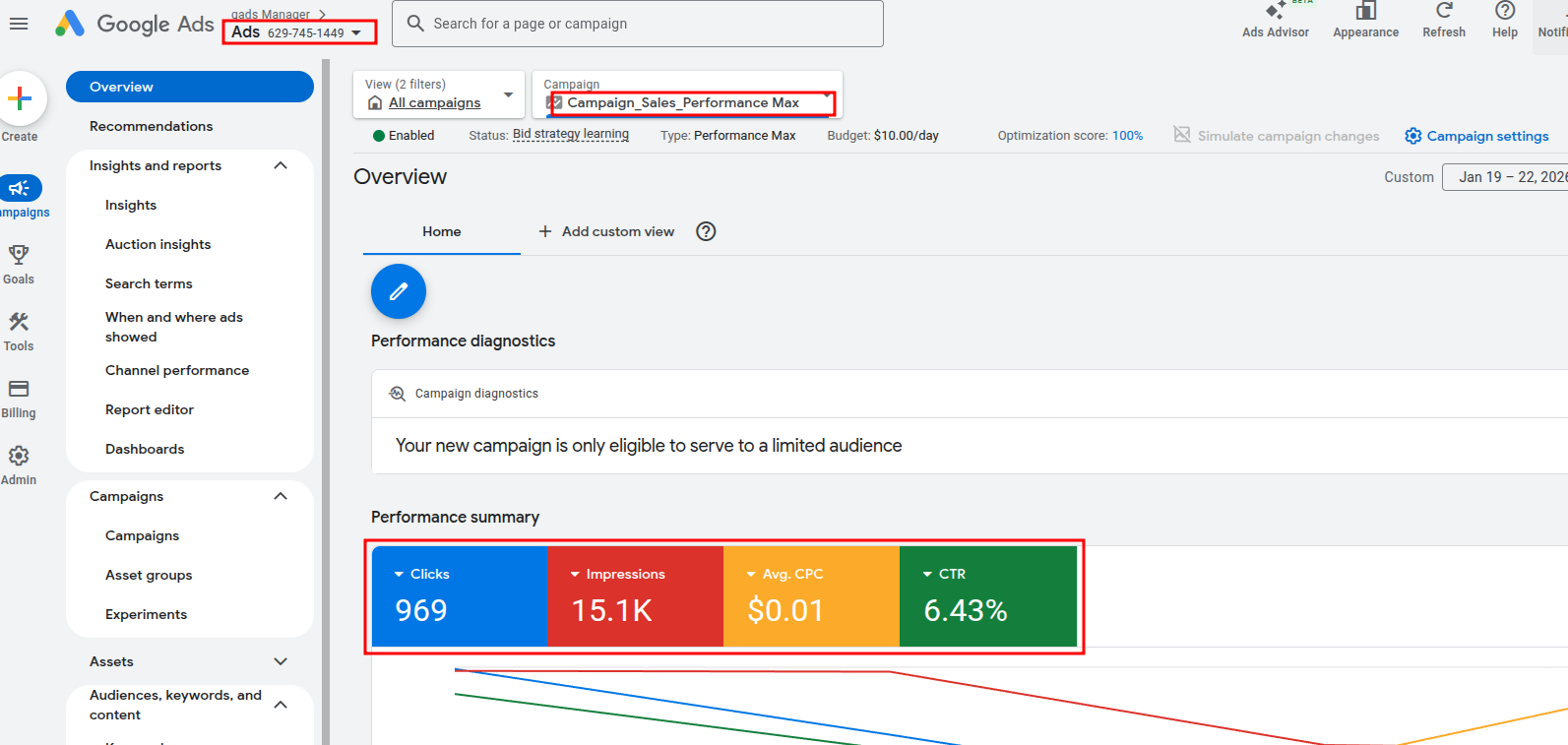
Task: Open the Clicks metric dropdown card
Action: click(x=460, y=596)
